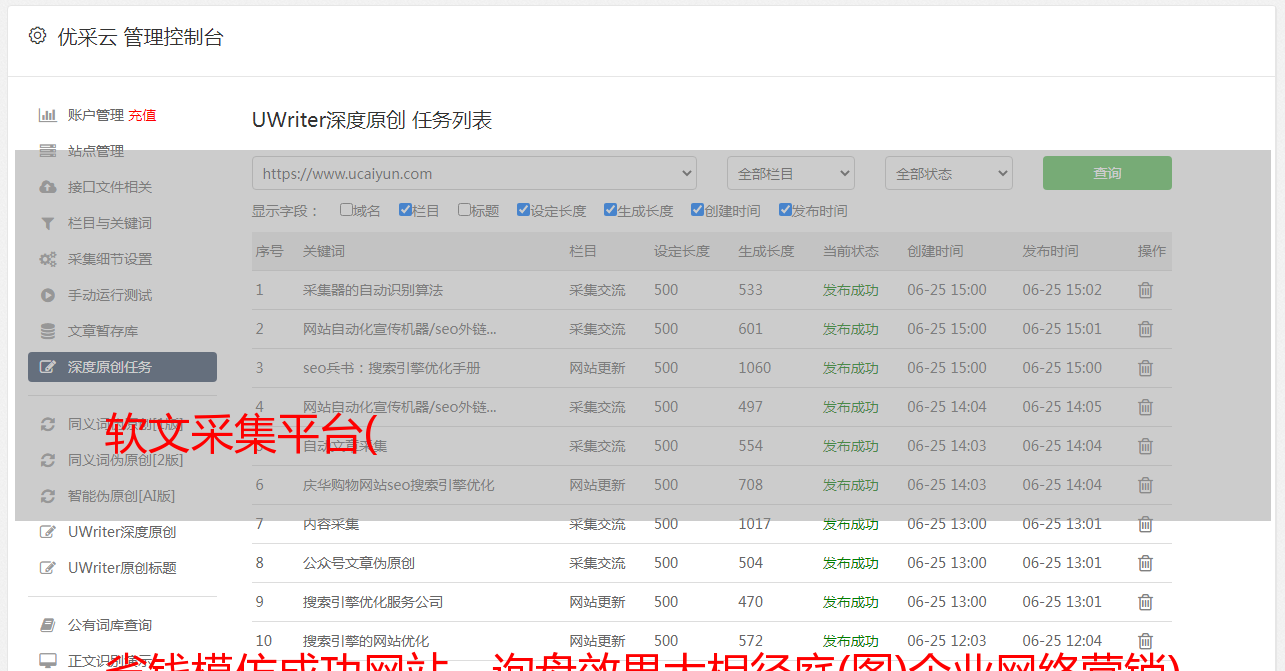Uncheck the 发布时间 field checkbox
1285x671 pixels.
click(785, 210)
